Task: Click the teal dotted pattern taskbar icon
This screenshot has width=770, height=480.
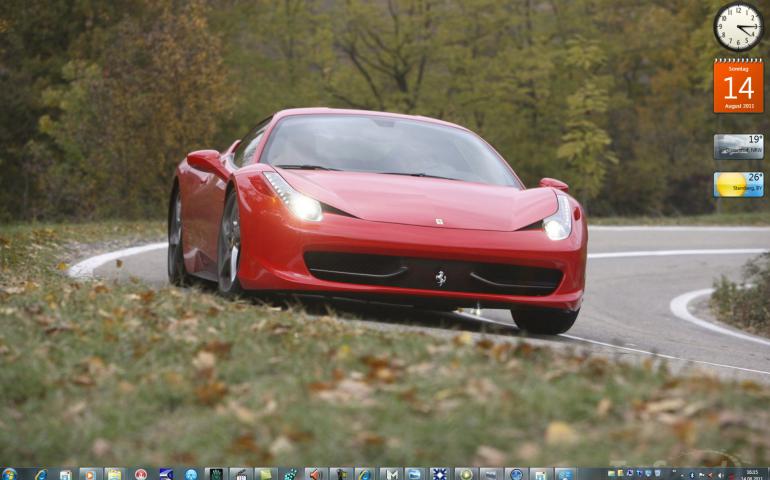Action: point(291,475)
